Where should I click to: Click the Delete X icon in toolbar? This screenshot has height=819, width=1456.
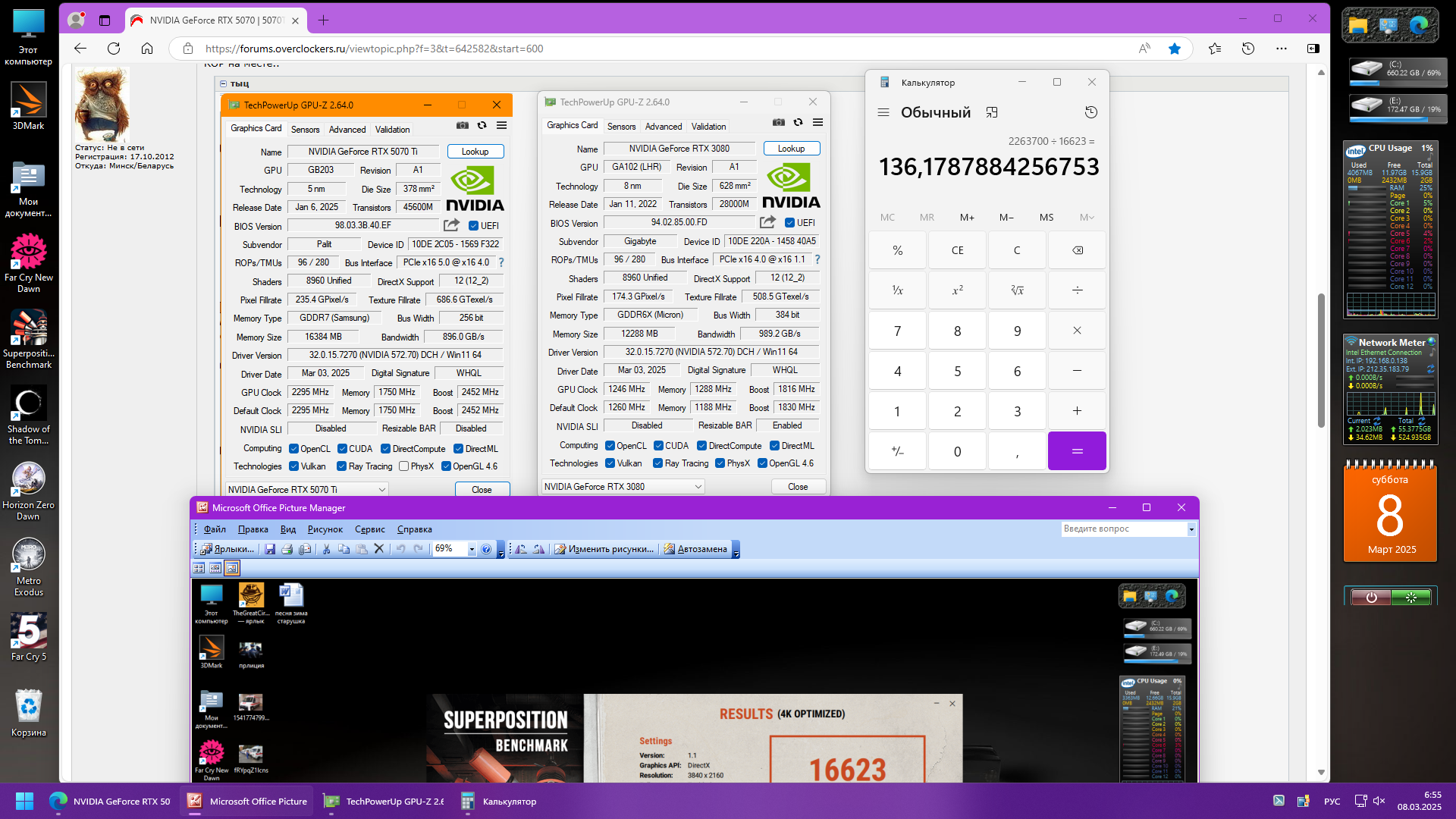(379, 549)
